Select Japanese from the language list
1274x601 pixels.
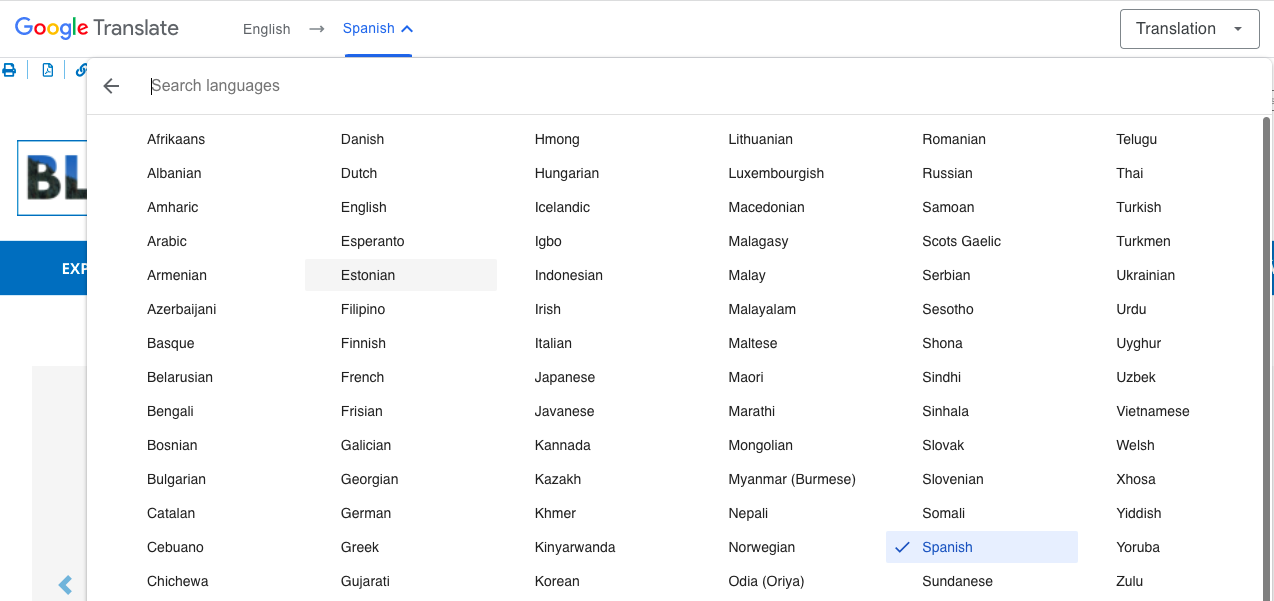564,377
